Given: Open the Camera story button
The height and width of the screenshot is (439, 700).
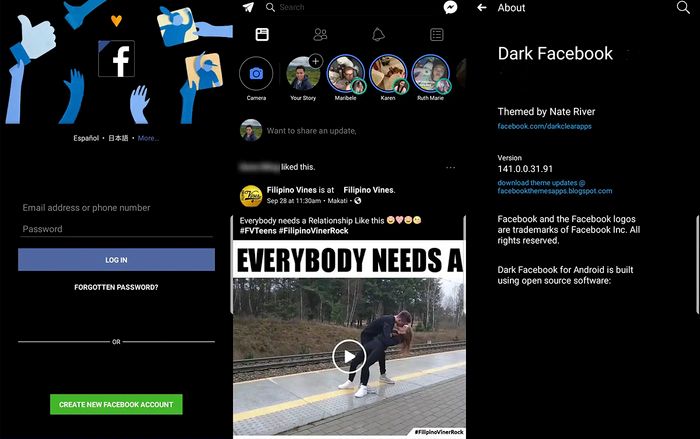Looking at the screenshot, I should 256,74.
